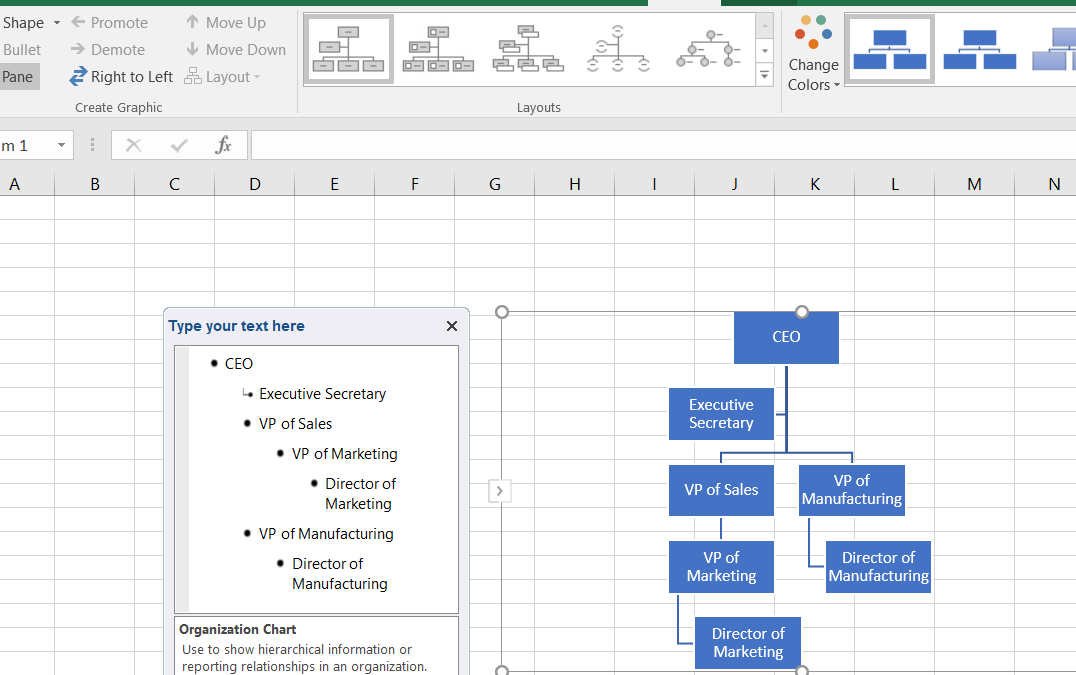The image size is (1076, 675).
Task: Select column H header
Action: click(x=574, y=184)
